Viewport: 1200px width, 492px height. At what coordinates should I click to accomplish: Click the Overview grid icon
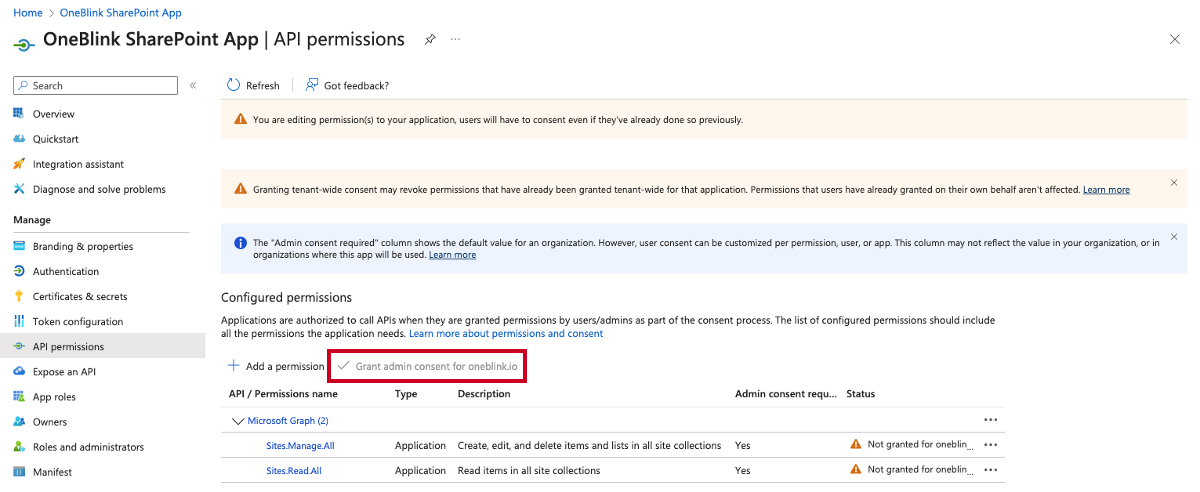[x=19, y=114]
